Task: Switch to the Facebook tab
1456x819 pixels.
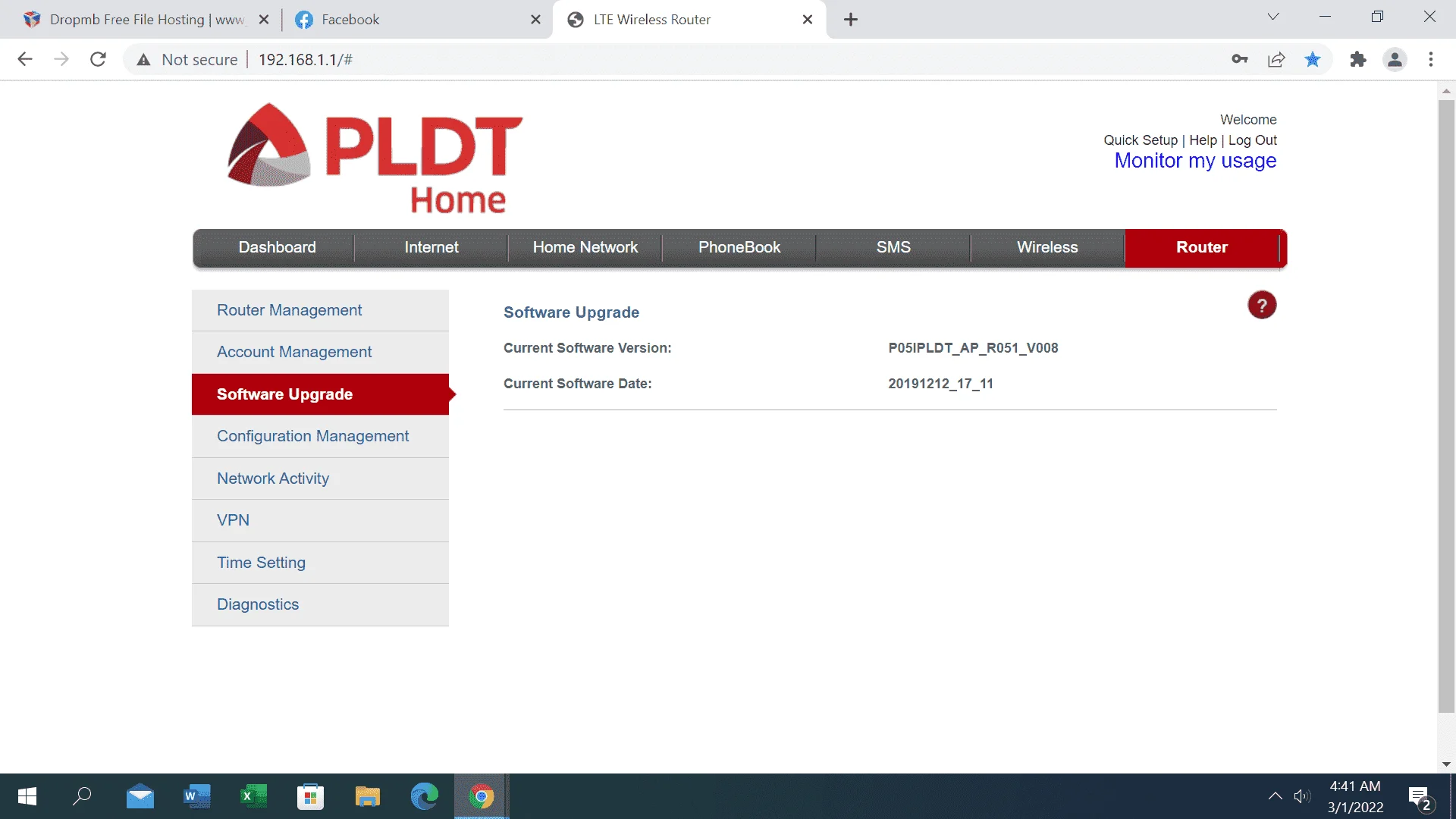Action: coord(418,20)
